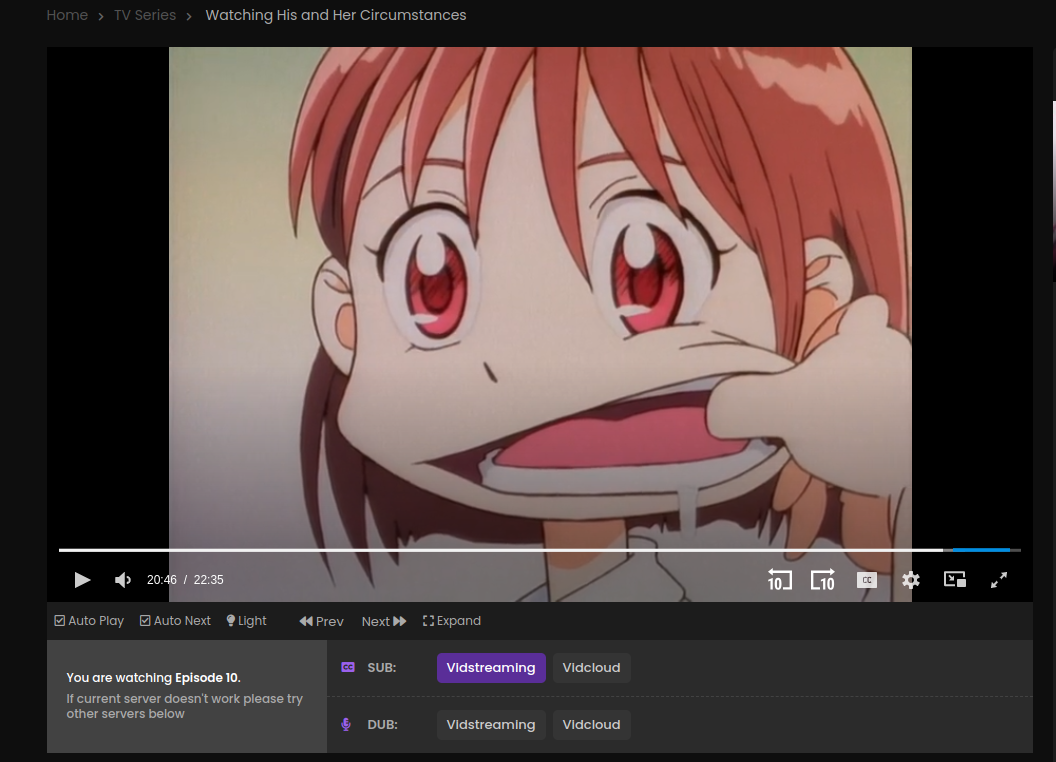This screenshot has width=1056, height=762.
Task: Go to the Next episode
Action: pos(384,621)
